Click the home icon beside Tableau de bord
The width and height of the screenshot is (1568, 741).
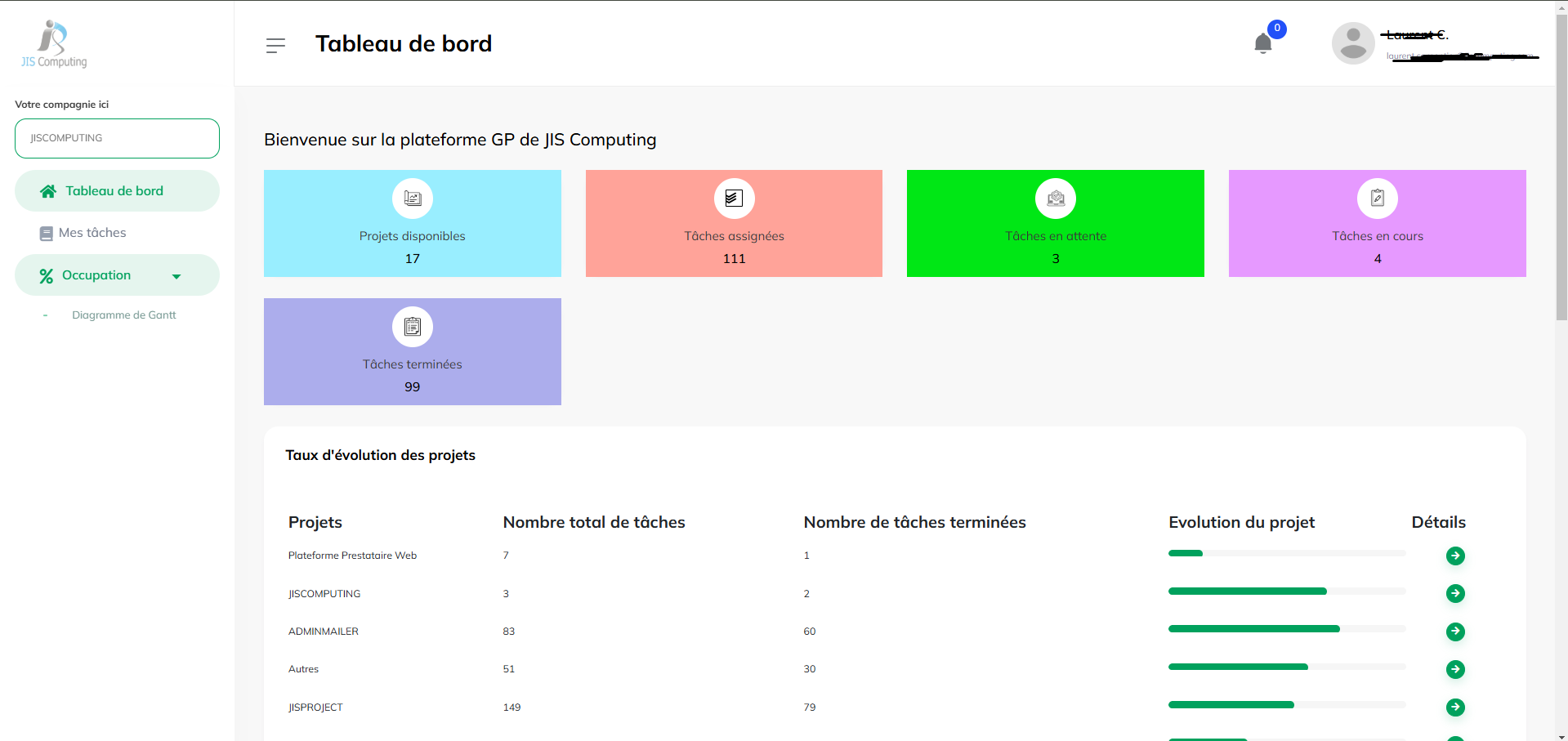pos(48,191)
